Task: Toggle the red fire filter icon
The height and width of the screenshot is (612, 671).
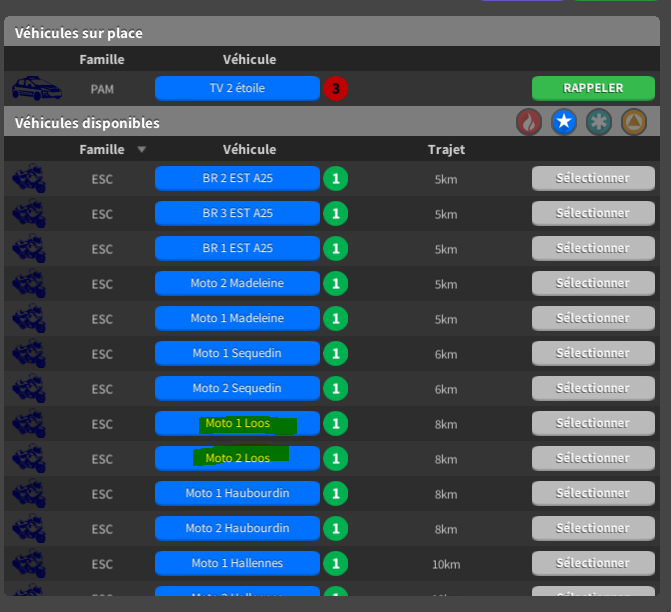Action: (x=528, y=122)
